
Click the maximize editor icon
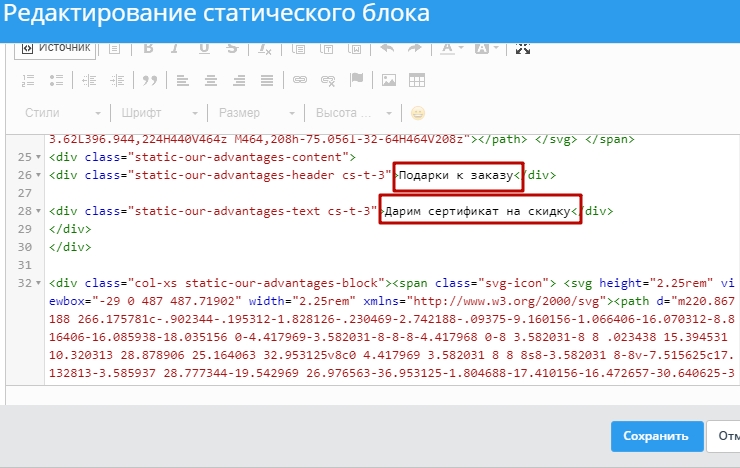pyautogui.click(x=522, y=48)
